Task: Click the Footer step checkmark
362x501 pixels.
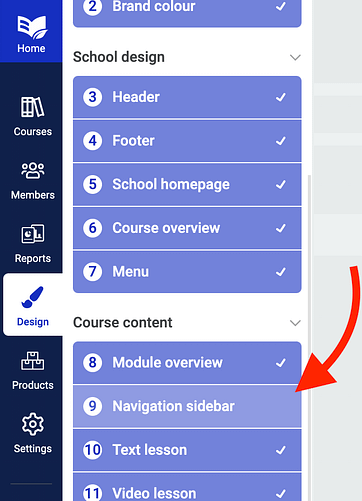Action: pos(281,141)
